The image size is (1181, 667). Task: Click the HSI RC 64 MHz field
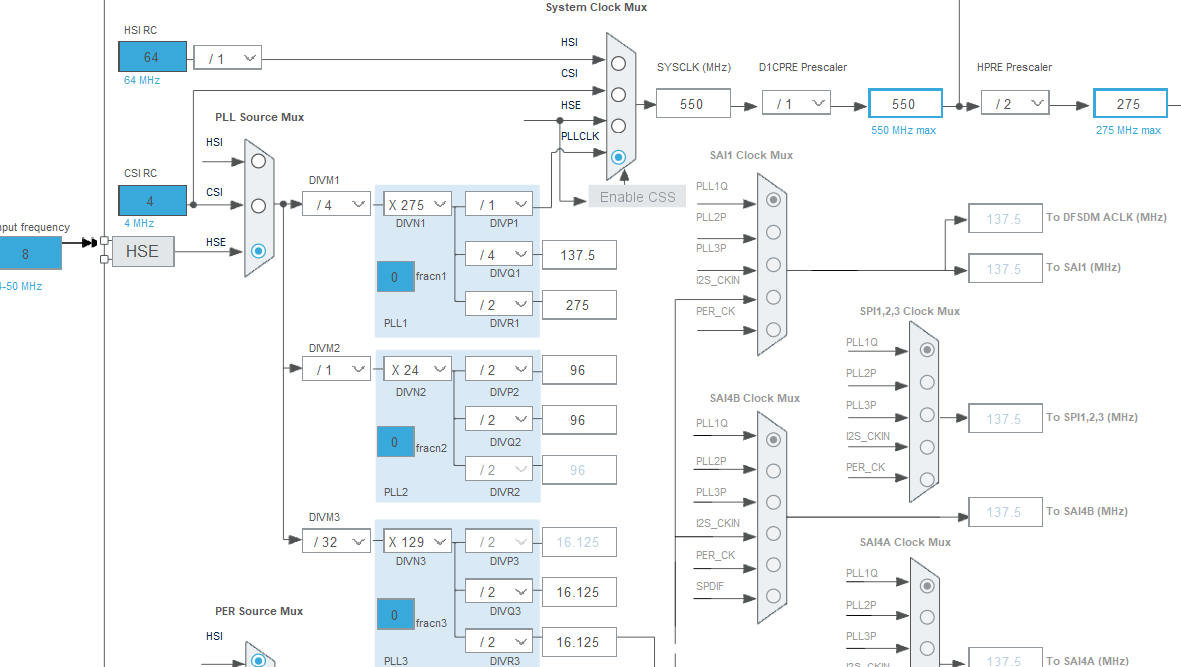point(152,57)
